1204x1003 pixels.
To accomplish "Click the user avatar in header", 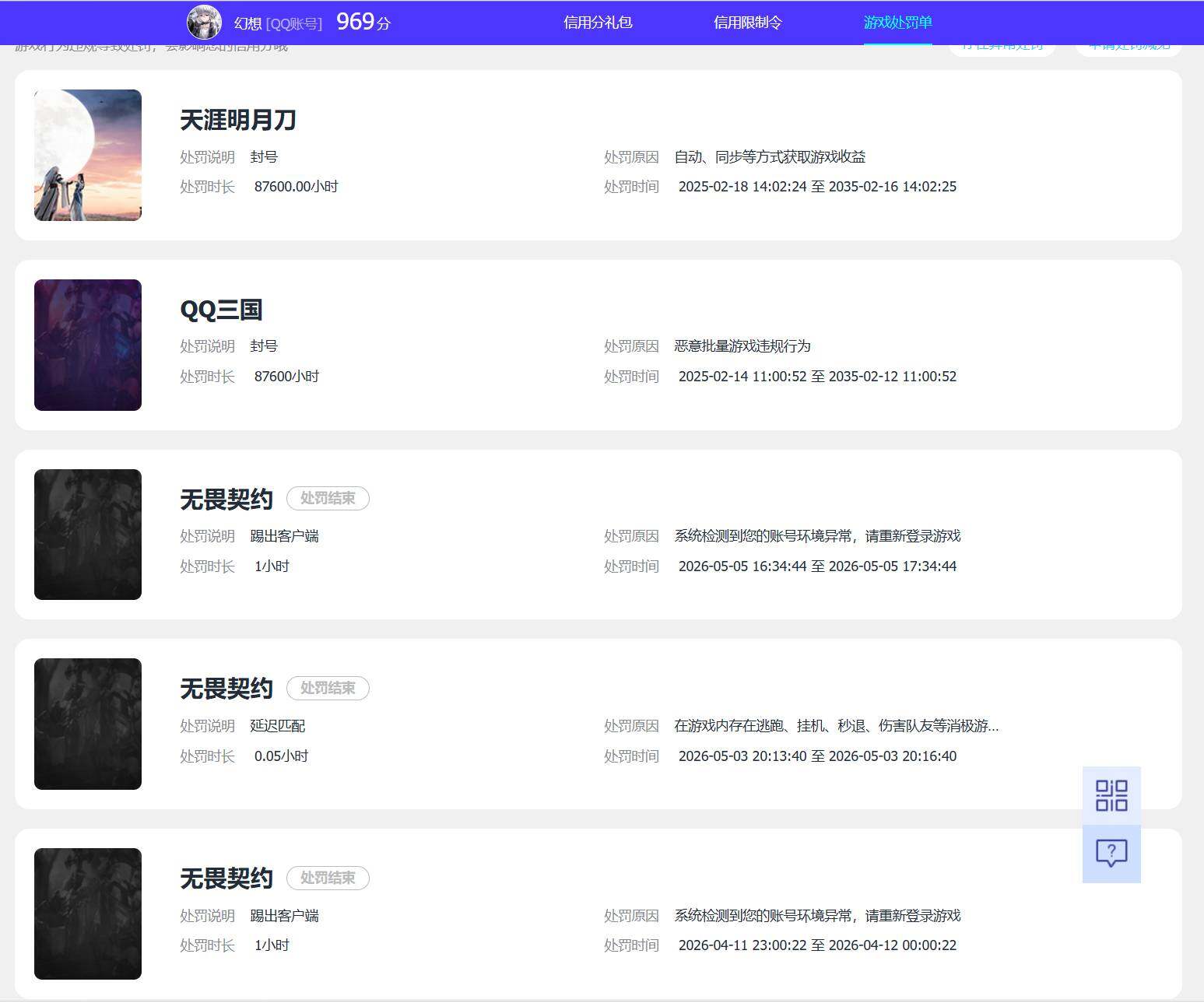I will click(x=204, y=22).
